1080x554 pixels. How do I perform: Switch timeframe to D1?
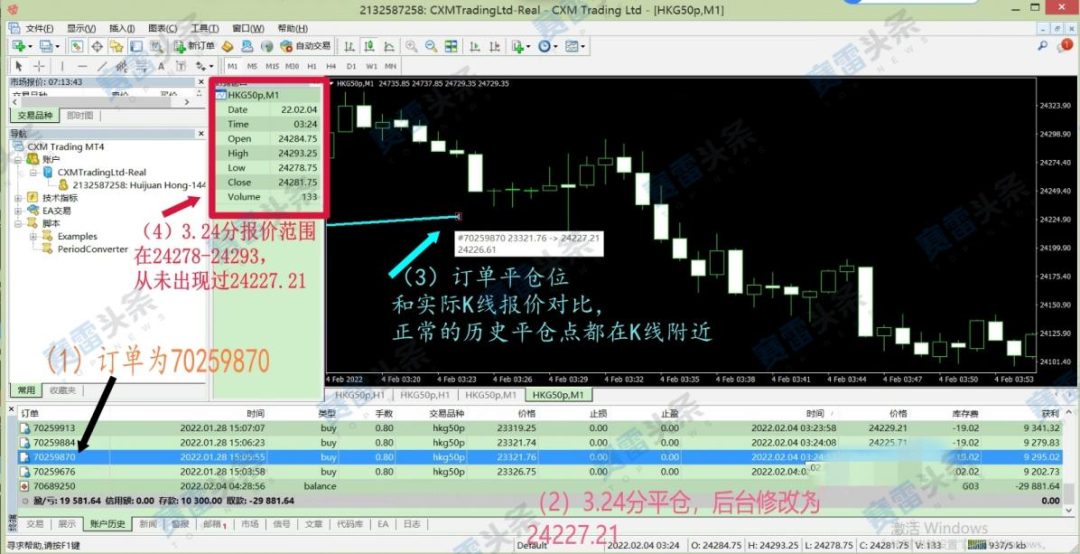[351, 66]
